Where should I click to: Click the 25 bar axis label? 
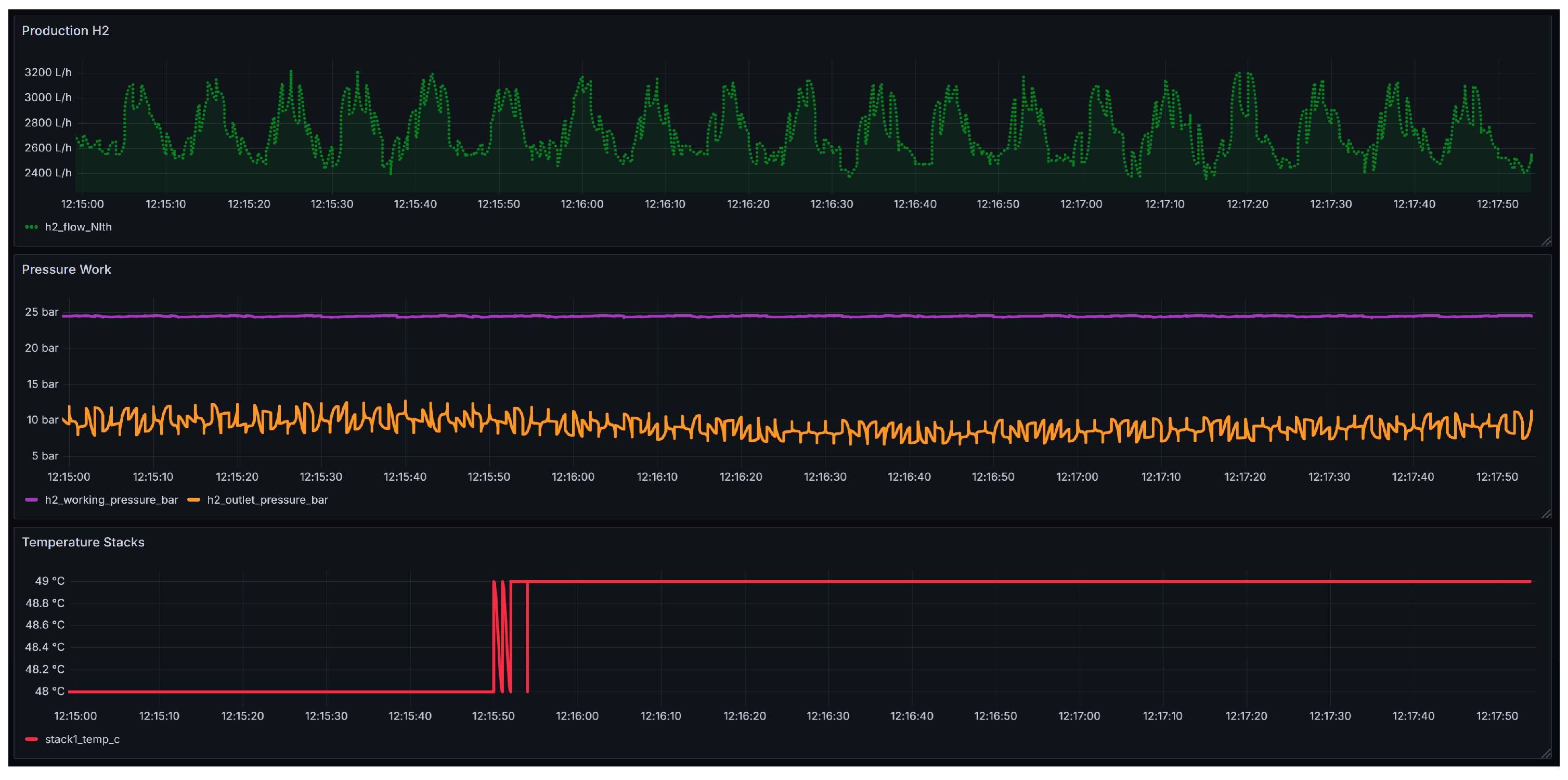pos(42,312)
